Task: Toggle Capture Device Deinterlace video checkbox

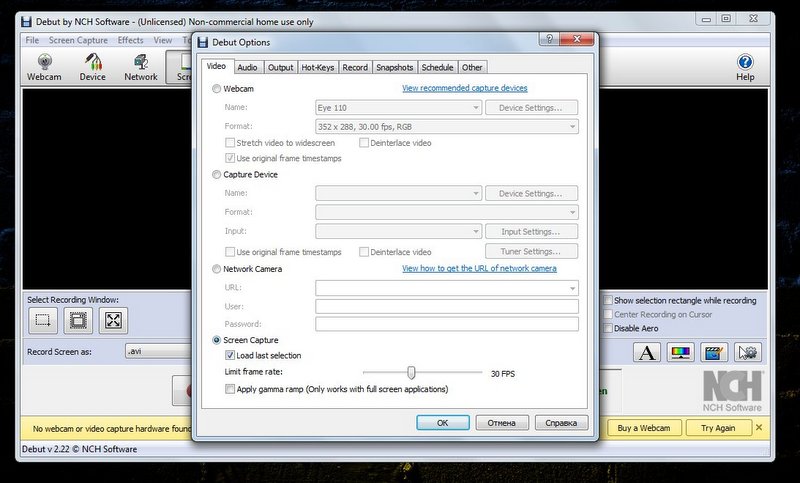Action: (364, 252)
